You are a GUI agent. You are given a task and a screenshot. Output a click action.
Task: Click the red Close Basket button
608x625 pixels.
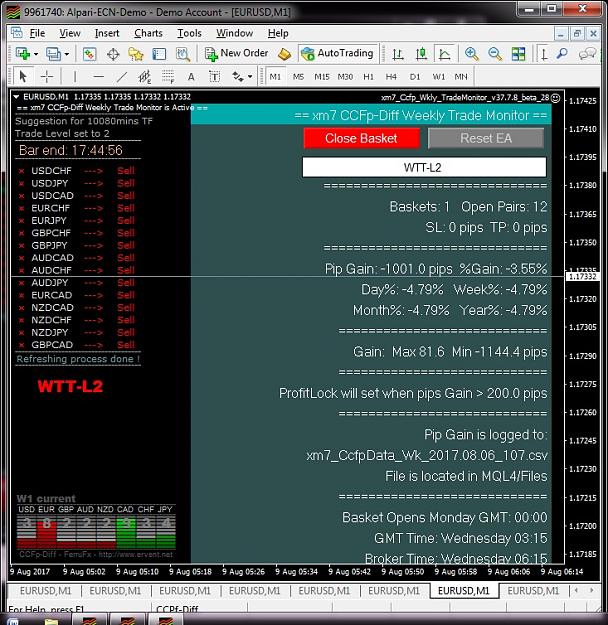pyautogui.click(x=361, y=138)
